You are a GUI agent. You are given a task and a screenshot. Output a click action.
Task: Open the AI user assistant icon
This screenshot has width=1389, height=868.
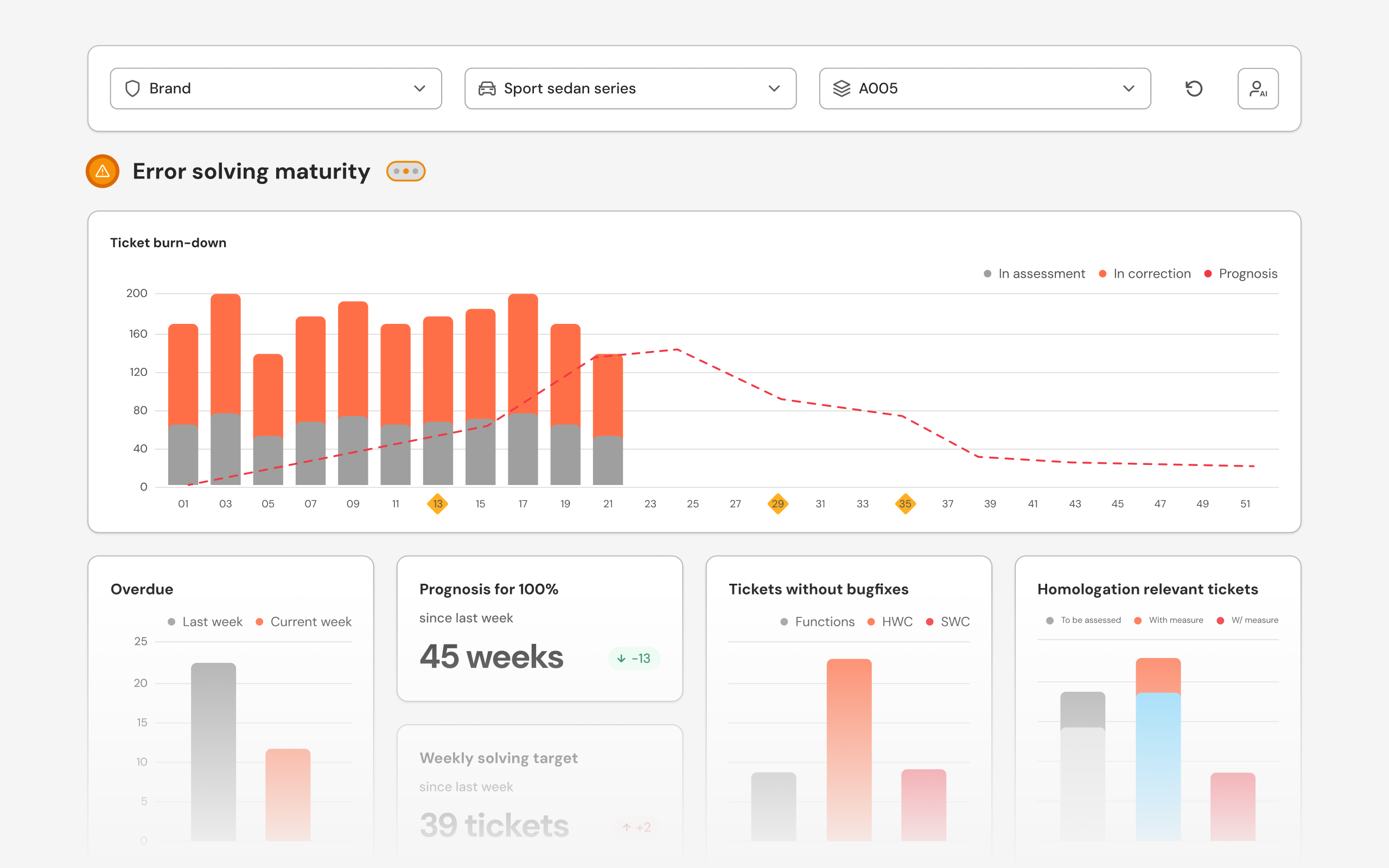point(1258,88)
